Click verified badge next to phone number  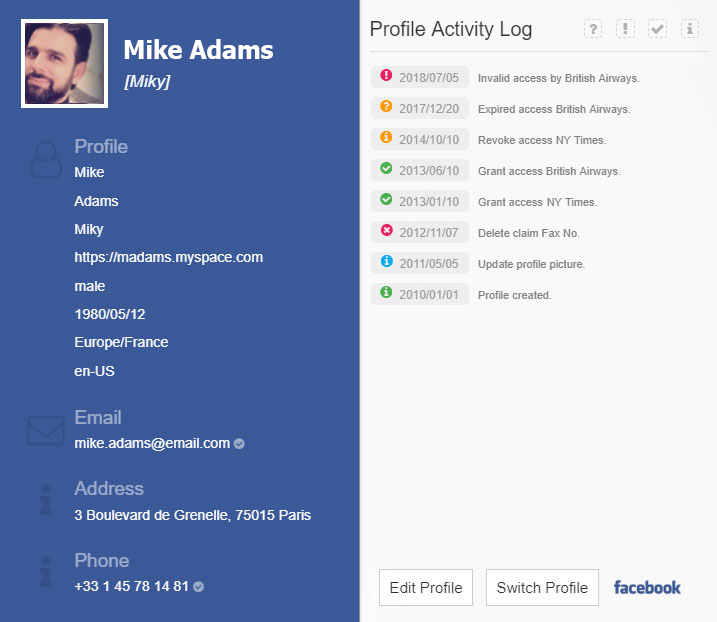(199, 587)
